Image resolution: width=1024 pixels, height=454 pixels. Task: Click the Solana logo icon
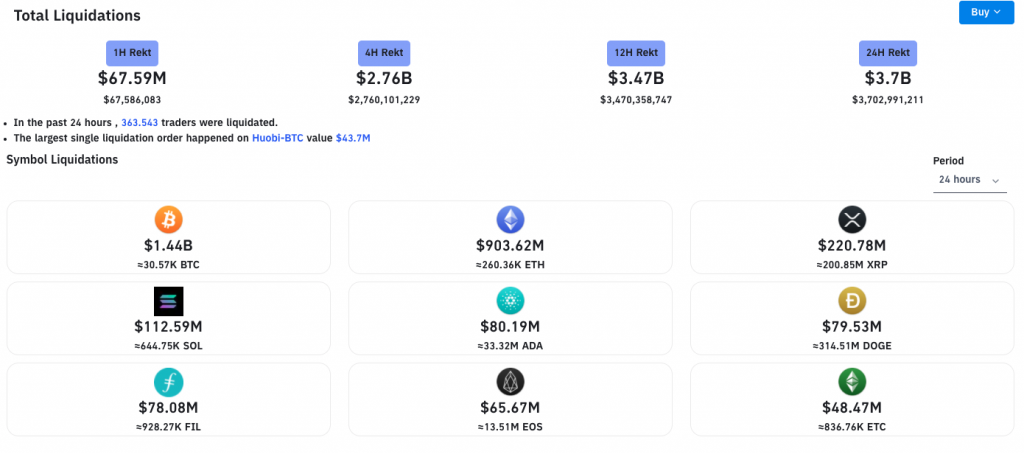169,301
